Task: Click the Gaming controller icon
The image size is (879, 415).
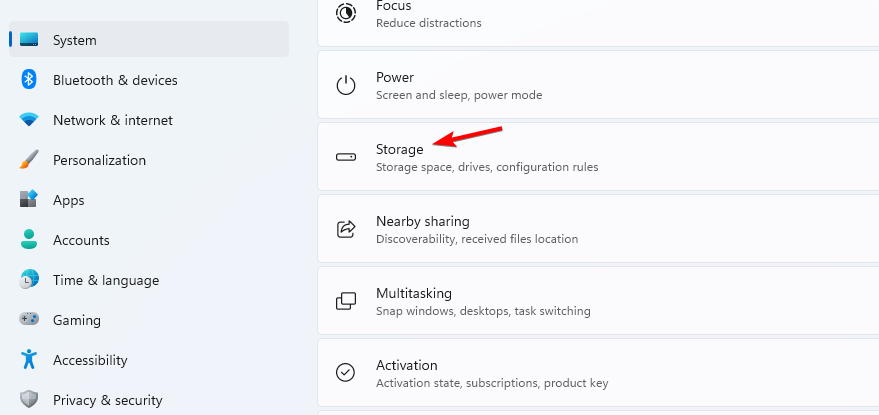Action: (29, 320)
